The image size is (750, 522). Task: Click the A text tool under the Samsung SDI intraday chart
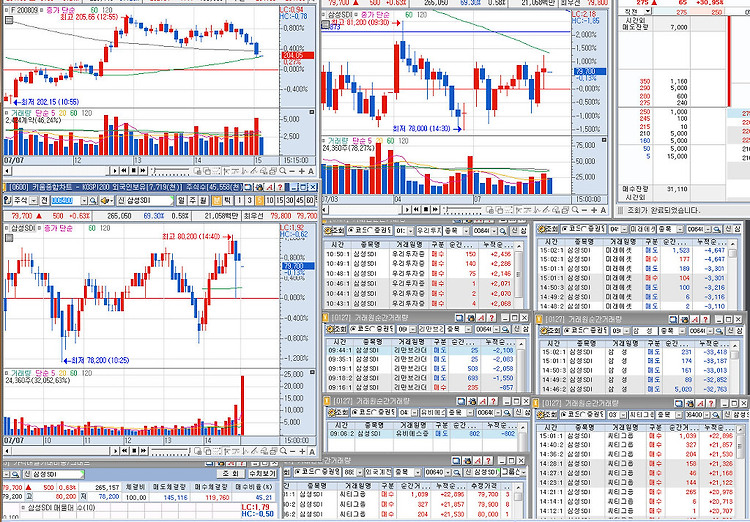[311, 452]
